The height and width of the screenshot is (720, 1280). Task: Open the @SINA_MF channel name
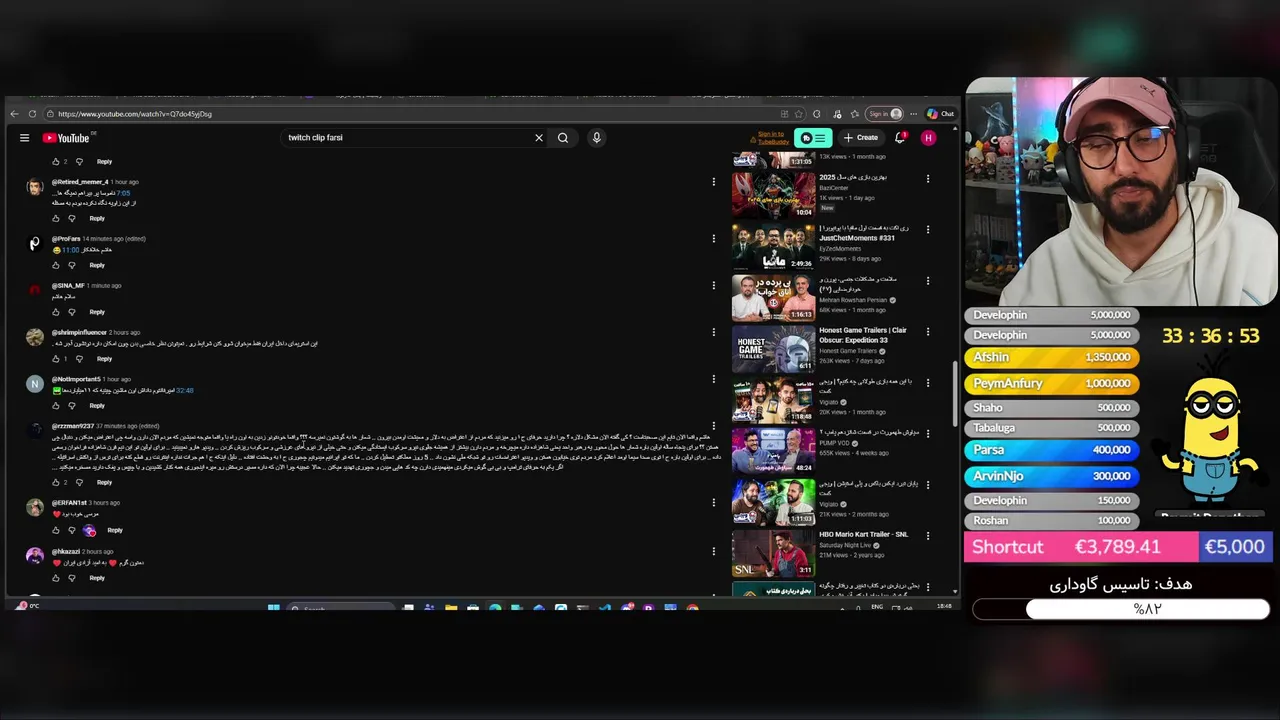coord(68,286)
